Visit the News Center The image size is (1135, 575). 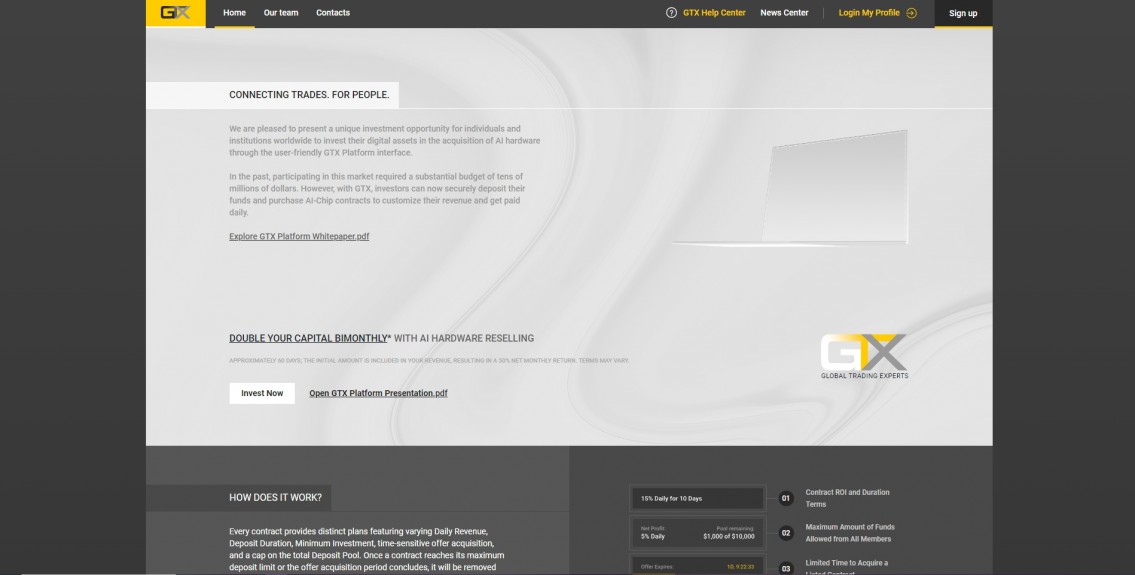pyautogui.click(x=784, y=13)
